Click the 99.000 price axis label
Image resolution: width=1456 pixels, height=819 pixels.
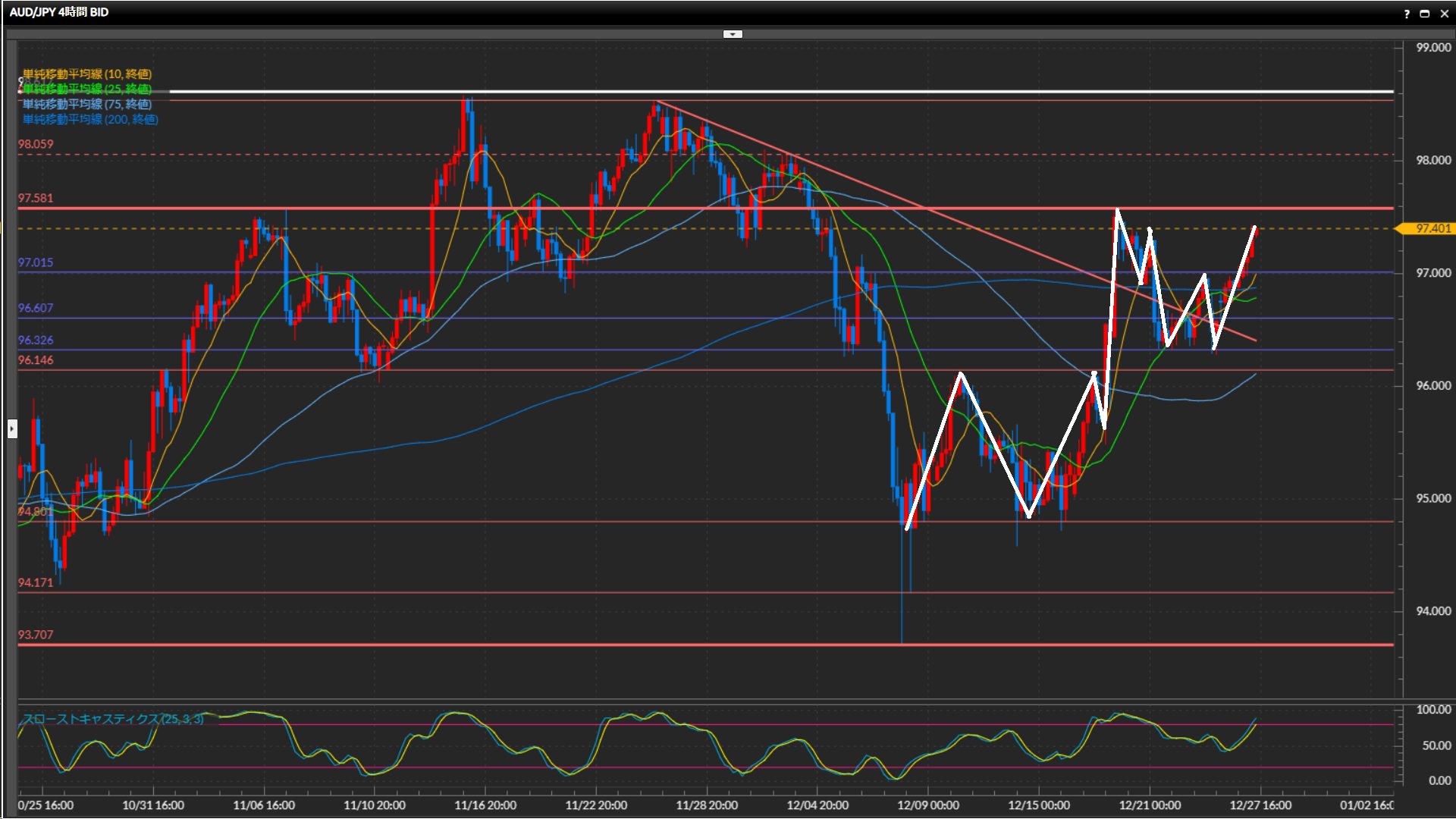(1432, 47)
